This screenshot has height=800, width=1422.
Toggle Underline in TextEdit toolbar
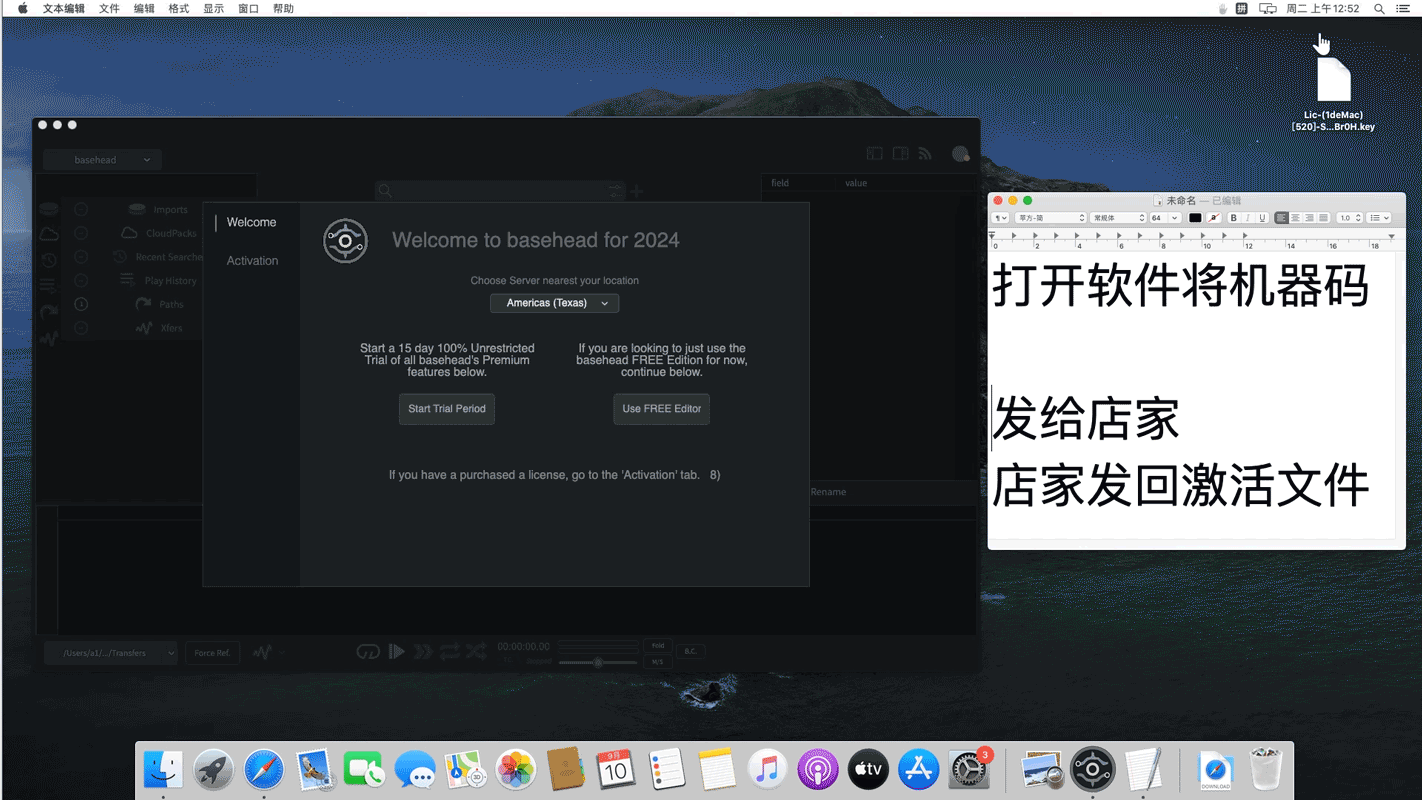(1262, 218)
